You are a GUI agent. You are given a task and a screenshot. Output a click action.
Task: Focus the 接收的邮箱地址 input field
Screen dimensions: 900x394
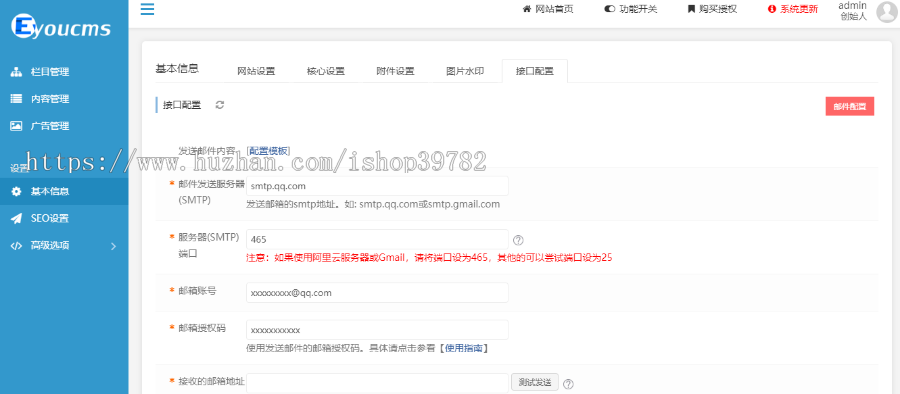pyautogui.click(x=377, y=383)
